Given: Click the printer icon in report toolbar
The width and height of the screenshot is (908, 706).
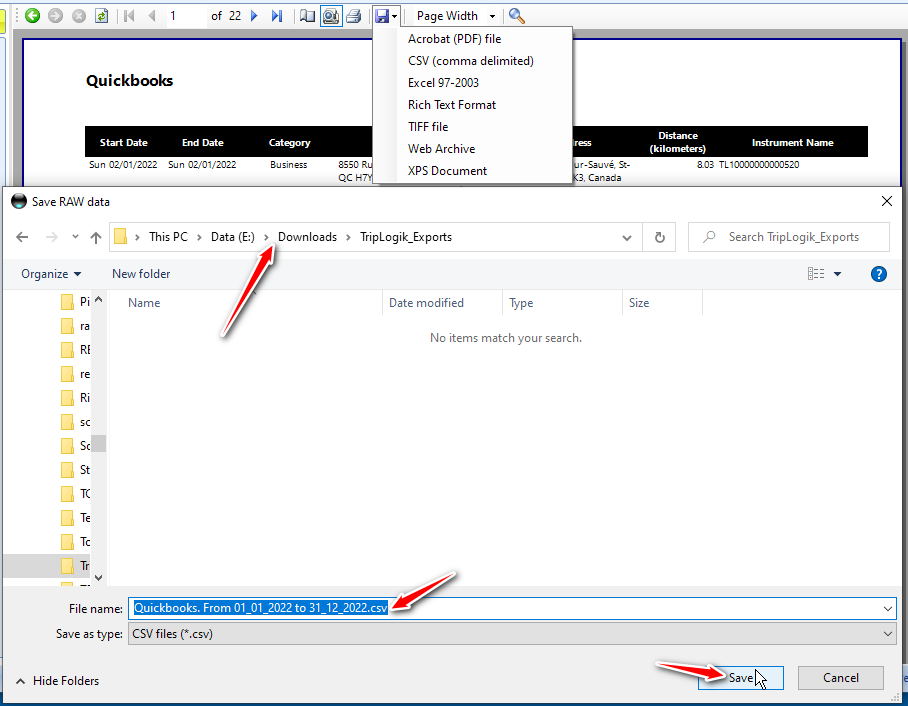Looking at the screenshot, I should (353, 16).
